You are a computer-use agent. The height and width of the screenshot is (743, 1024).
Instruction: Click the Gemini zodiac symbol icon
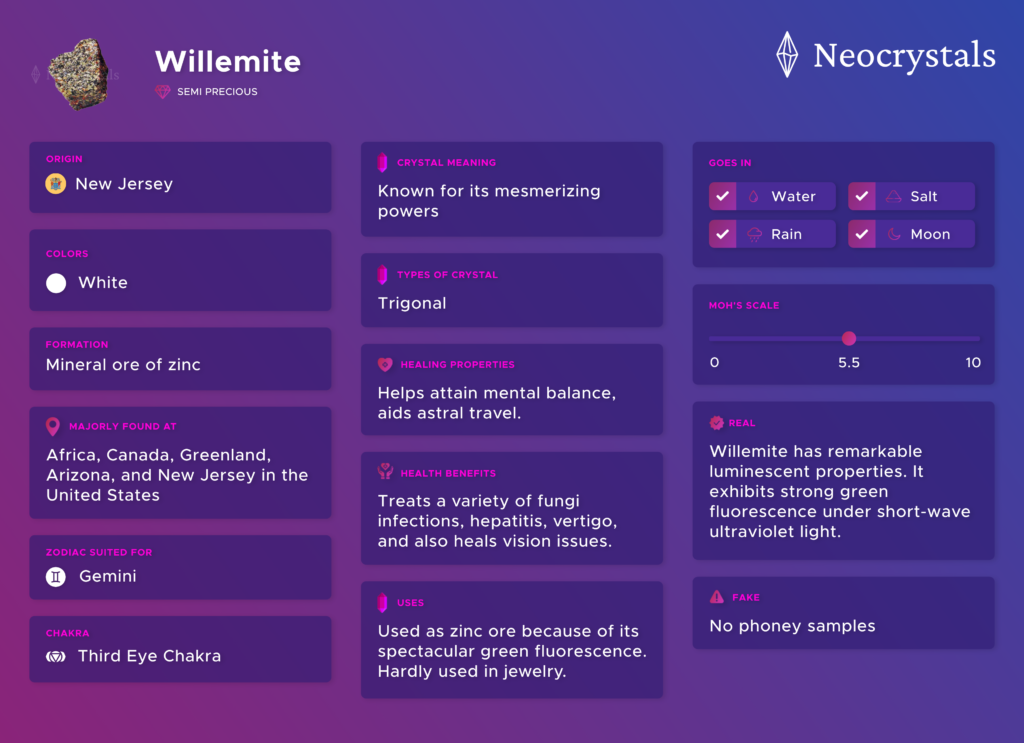pos(56,577)
